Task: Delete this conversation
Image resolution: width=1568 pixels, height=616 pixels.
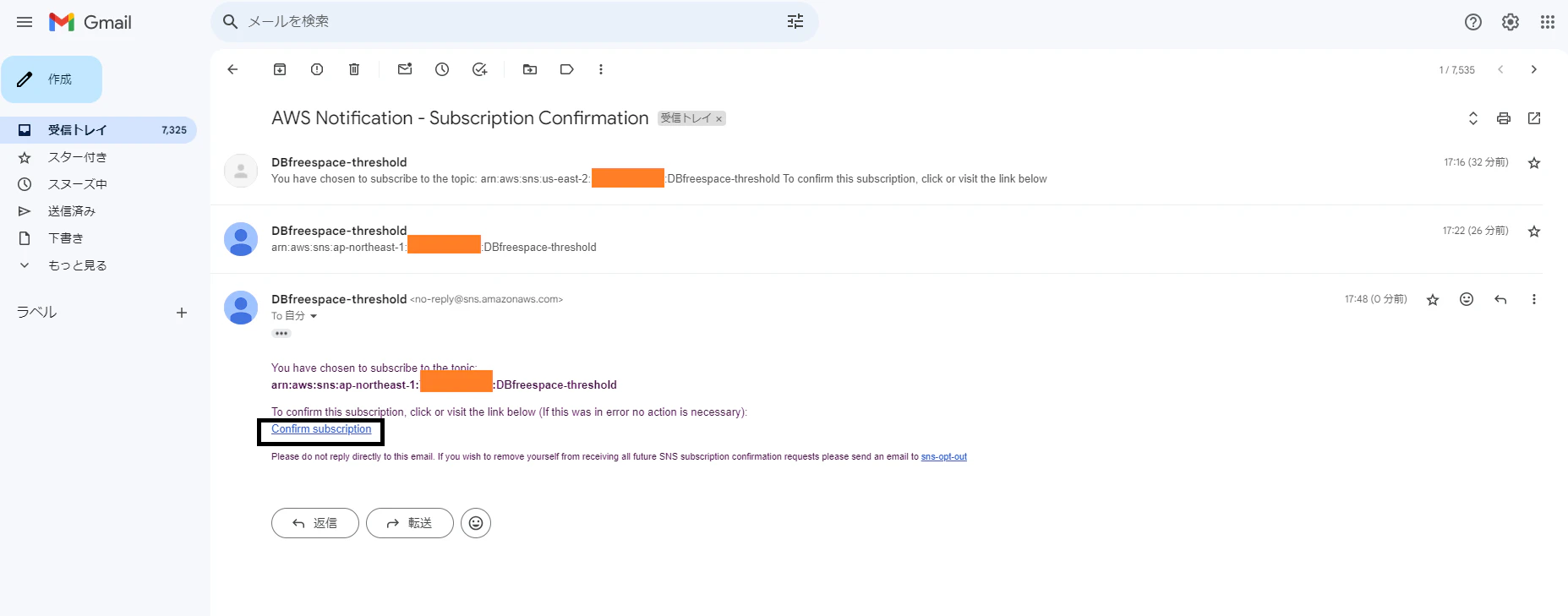Action: [354, 69]
